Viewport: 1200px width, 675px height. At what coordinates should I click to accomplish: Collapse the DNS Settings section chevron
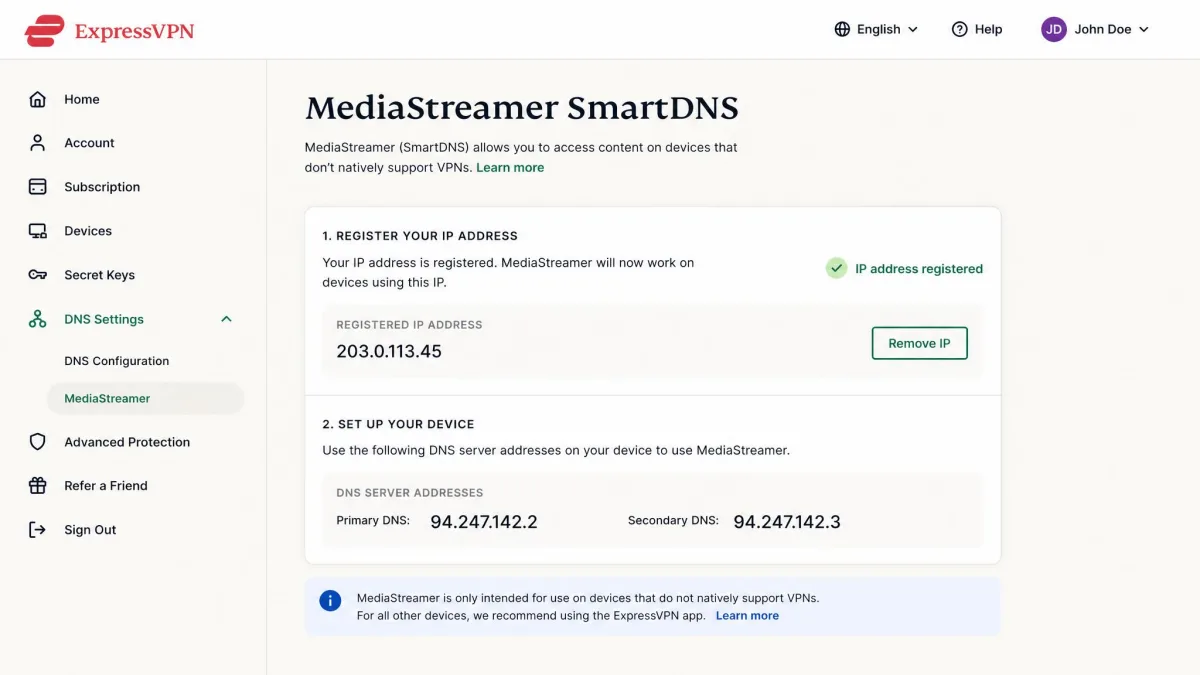point(226,319)
